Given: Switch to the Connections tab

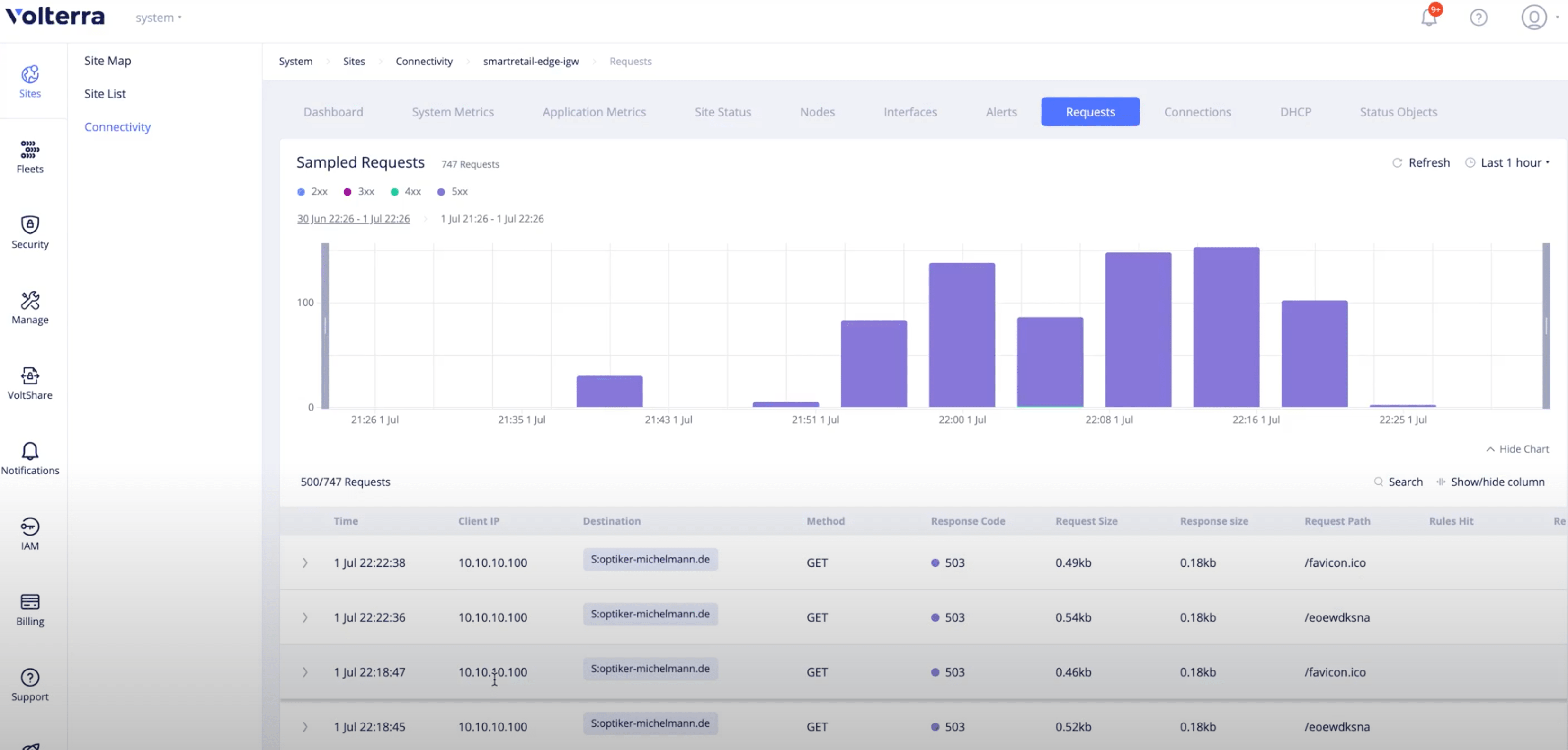Looking at the screenshot, I should pos(1197,111).
